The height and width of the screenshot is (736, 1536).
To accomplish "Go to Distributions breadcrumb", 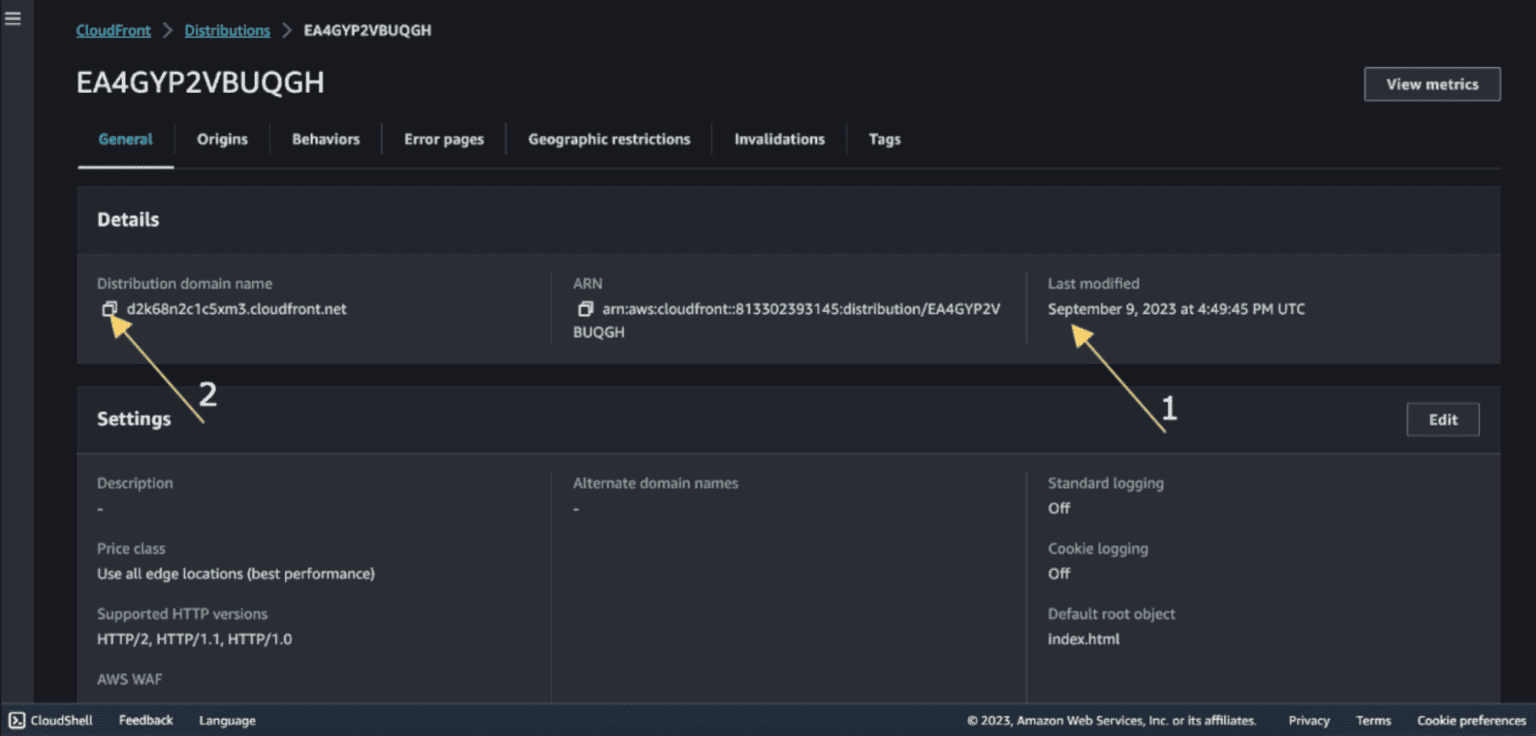I will [x=227, y=31].
